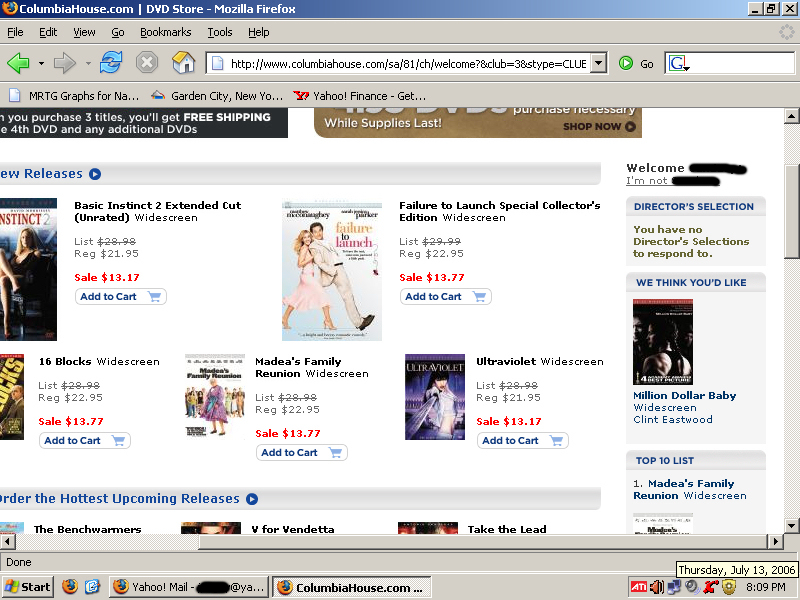Open the Failure to Launch Special Collector's title
The width and height of the screenshot is (800, 600).
[x=499, y=211]
